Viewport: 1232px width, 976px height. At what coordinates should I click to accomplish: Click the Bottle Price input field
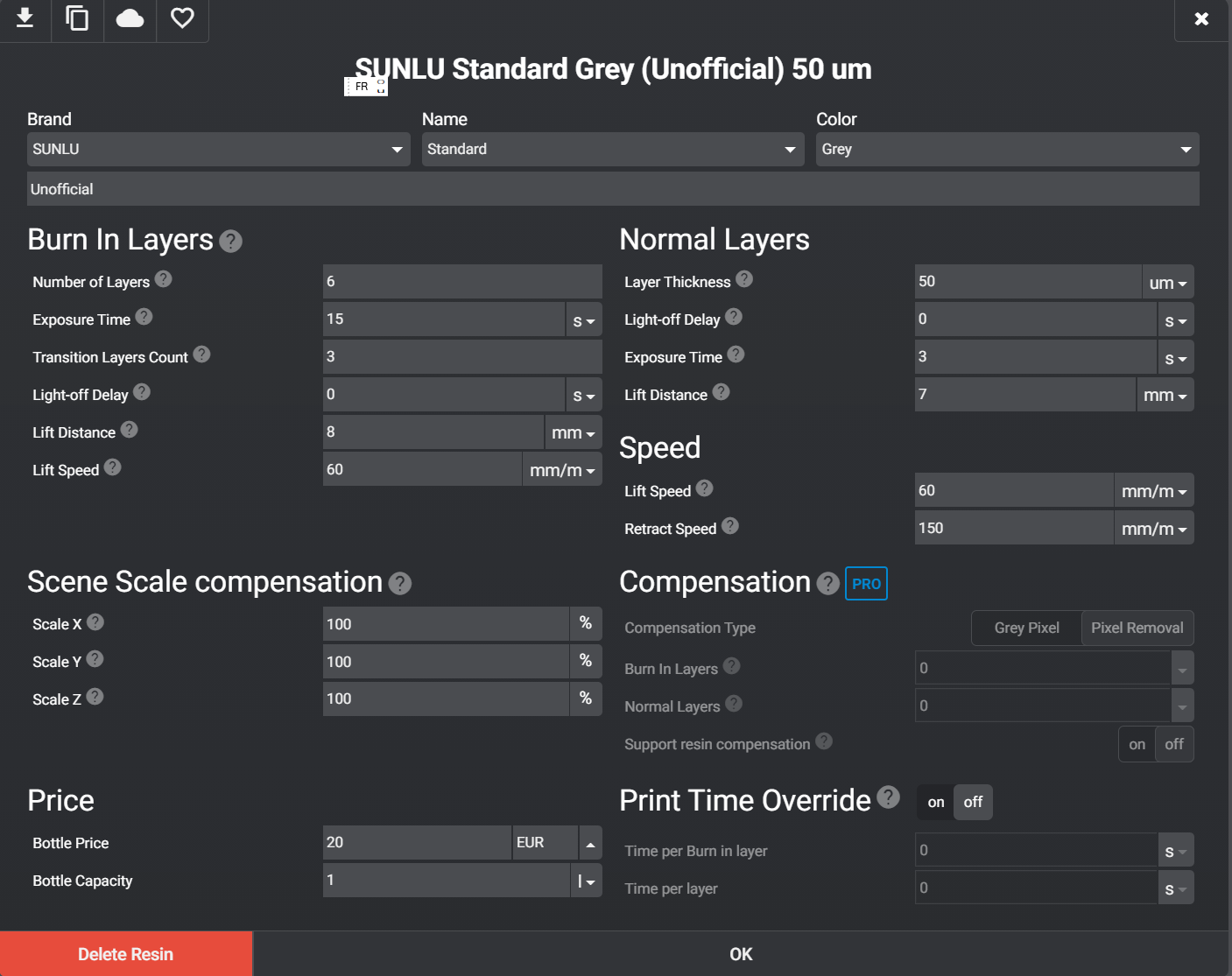(416, 843)
